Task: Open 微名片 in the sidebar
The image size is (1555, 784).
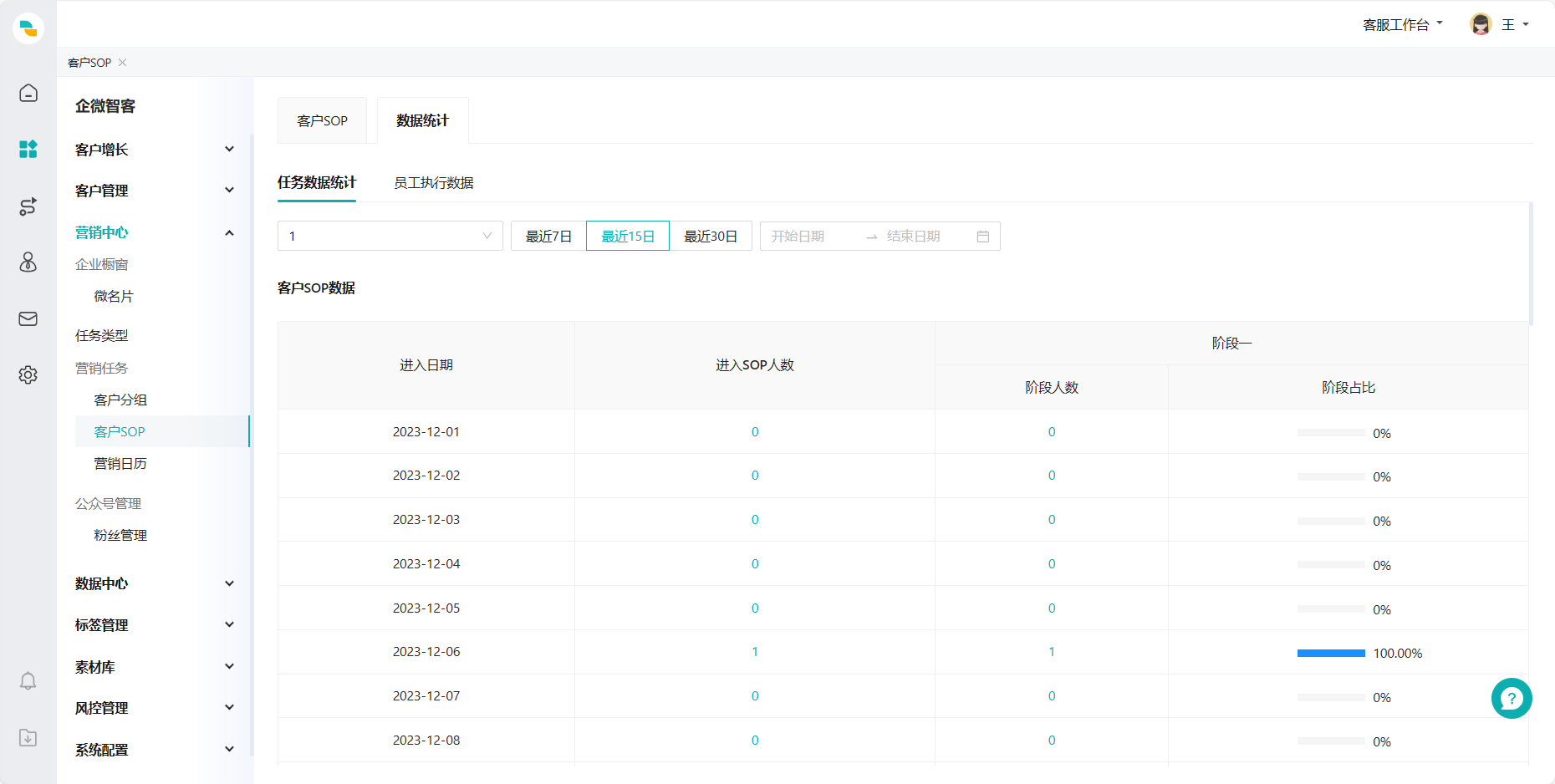Action: (x=114, y=297)
